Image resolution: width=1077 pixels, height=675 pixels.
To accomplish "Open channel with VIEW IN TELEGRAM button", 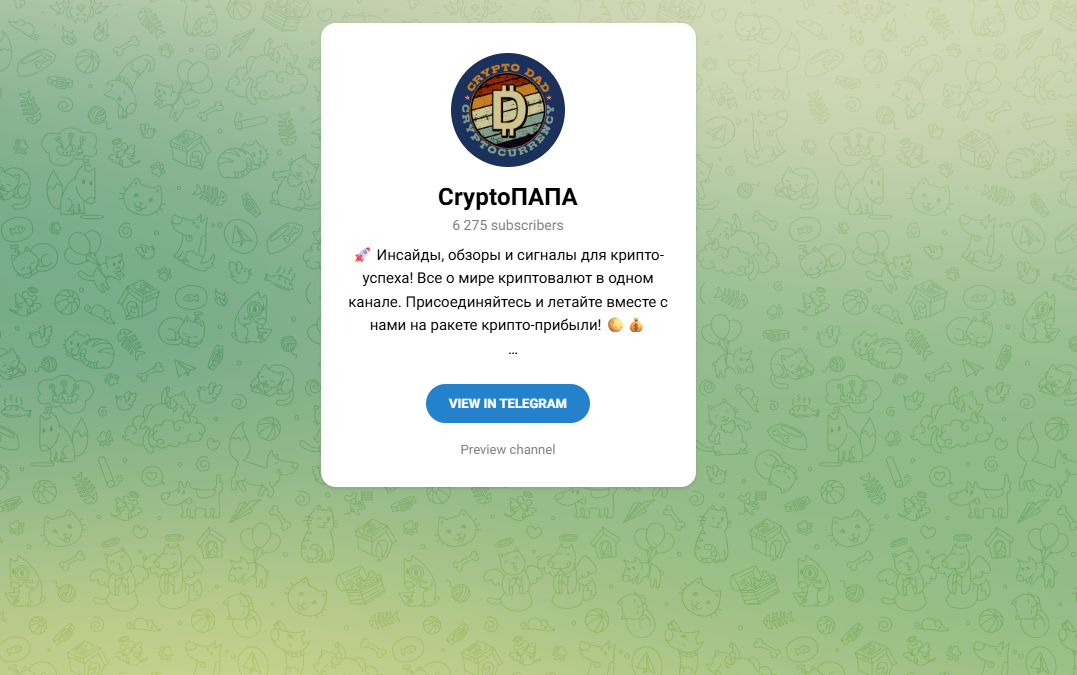I will (508, 403).
